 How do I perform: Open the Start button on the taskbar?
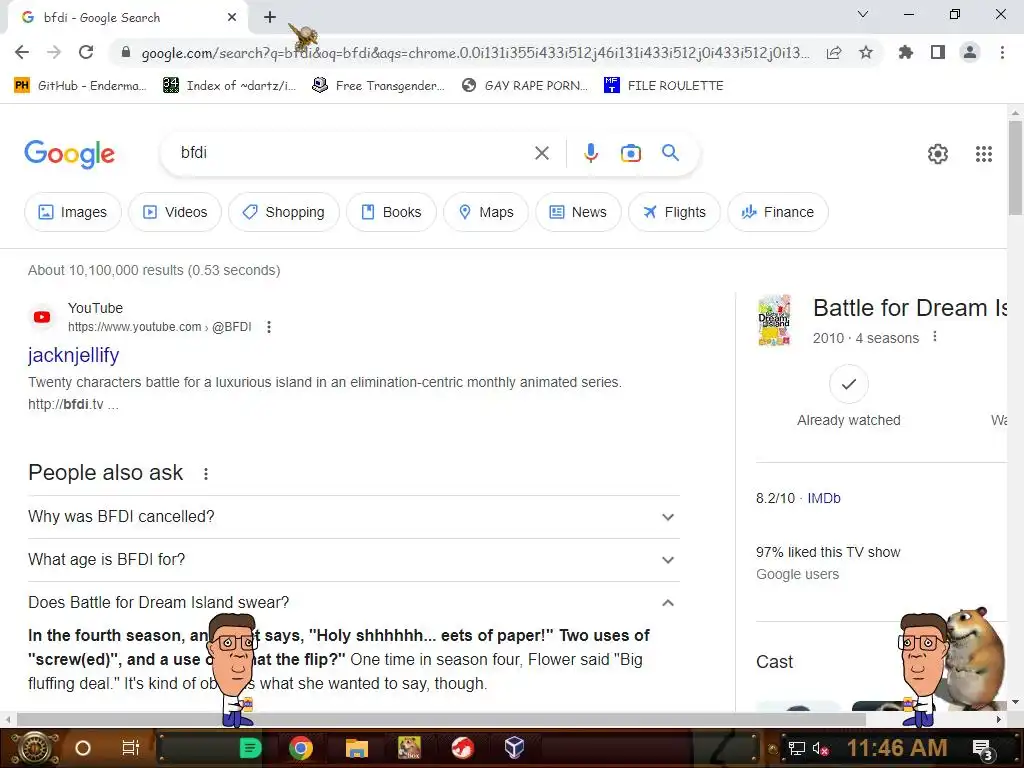(35, 748)
